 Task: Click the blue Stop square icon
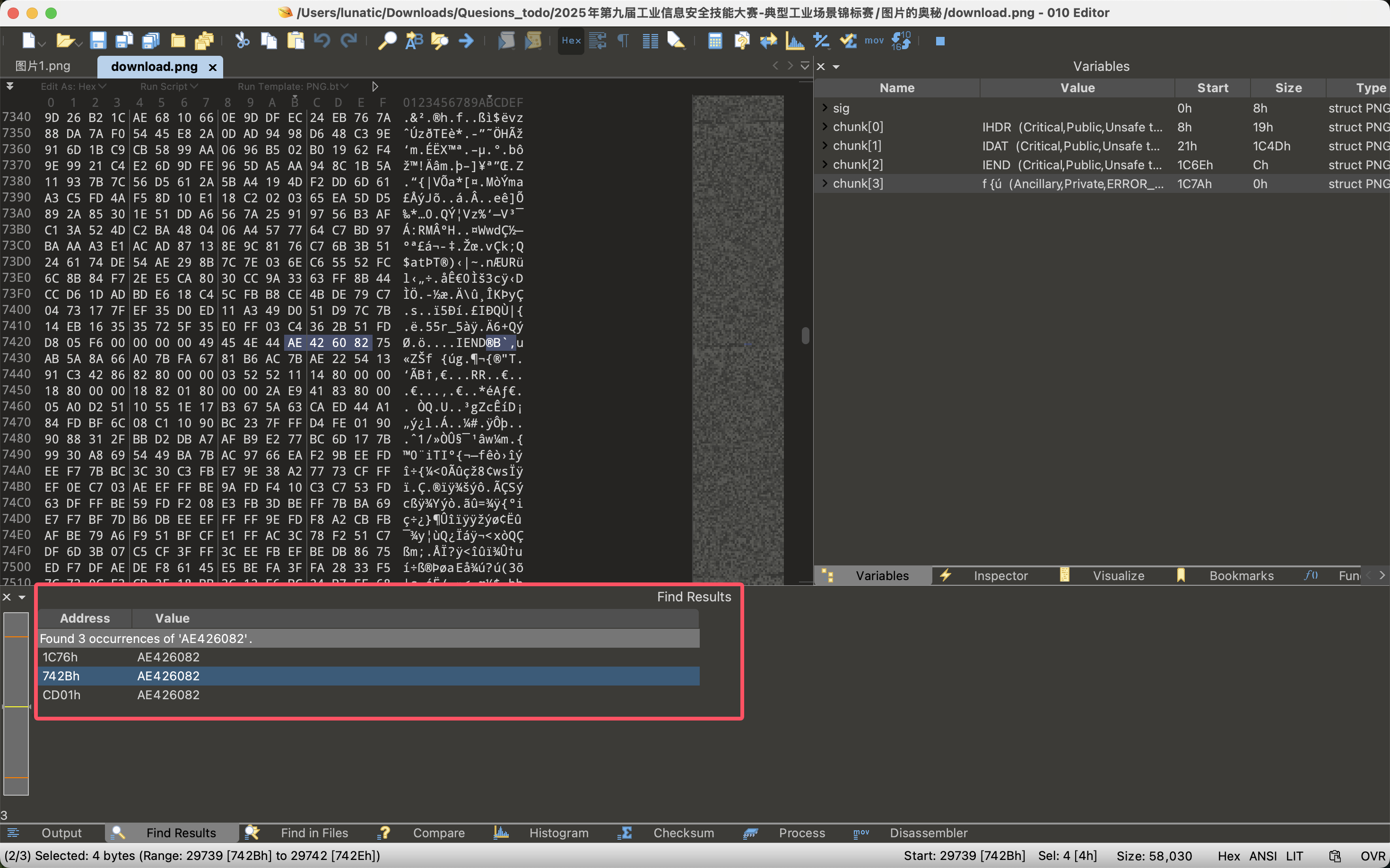(x=940, y=41)
